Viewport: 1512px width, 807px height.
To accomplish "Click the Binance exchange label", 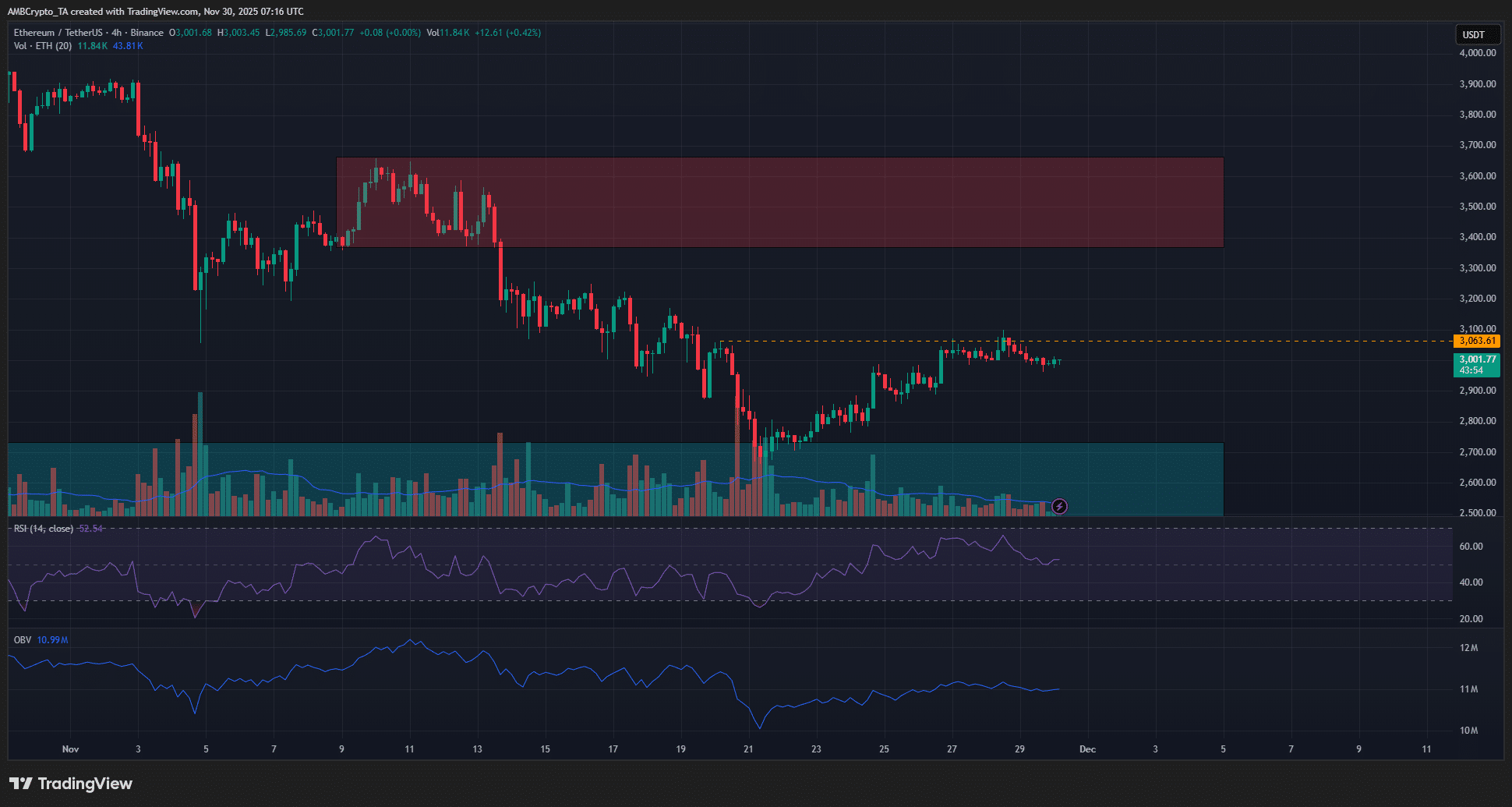I will pos(147,33).
